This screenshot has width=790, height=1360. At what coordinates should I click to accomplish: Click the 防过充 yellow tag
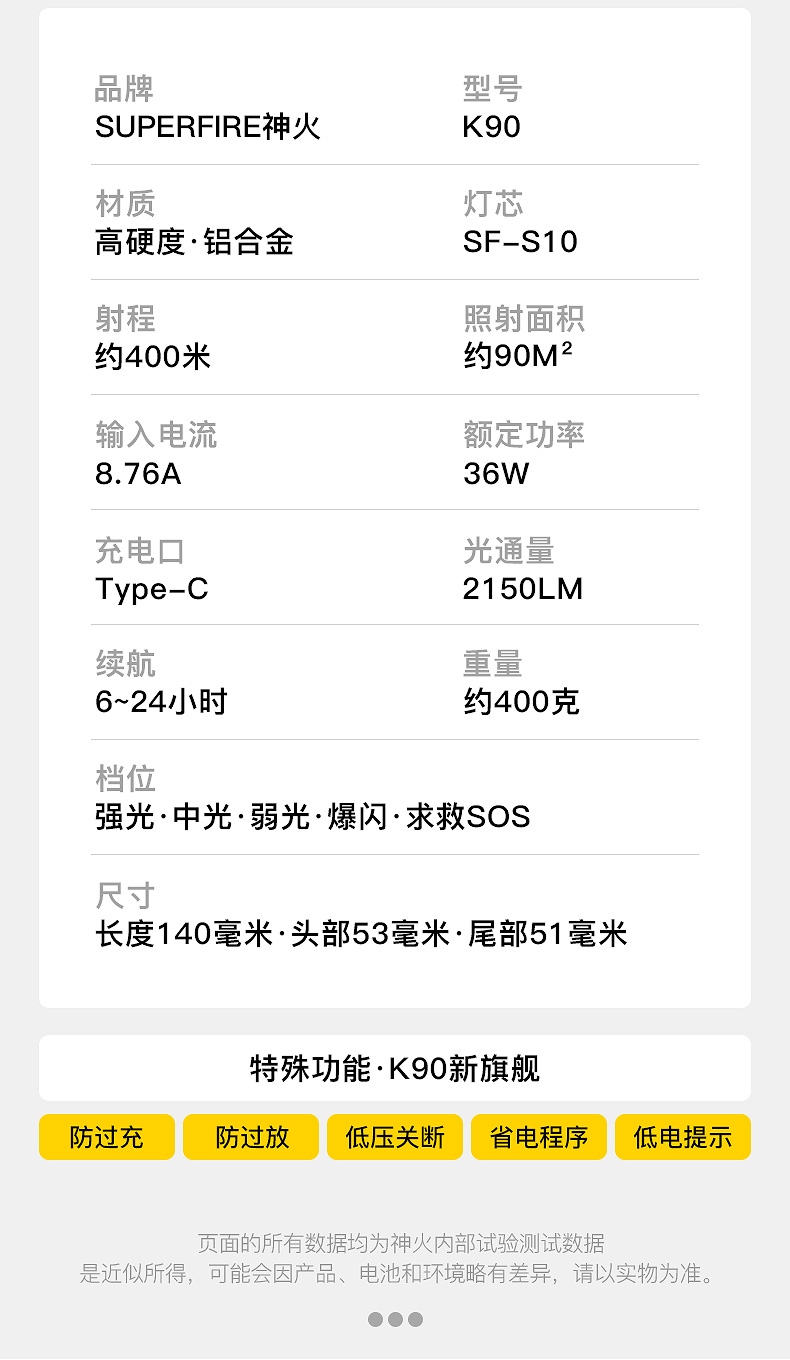click(x=107, y=1137)
